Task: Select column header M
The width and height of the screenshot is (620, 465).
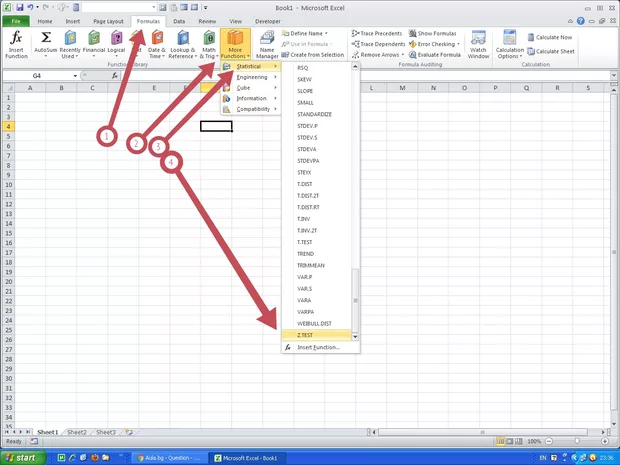Action: click(402, 88)
